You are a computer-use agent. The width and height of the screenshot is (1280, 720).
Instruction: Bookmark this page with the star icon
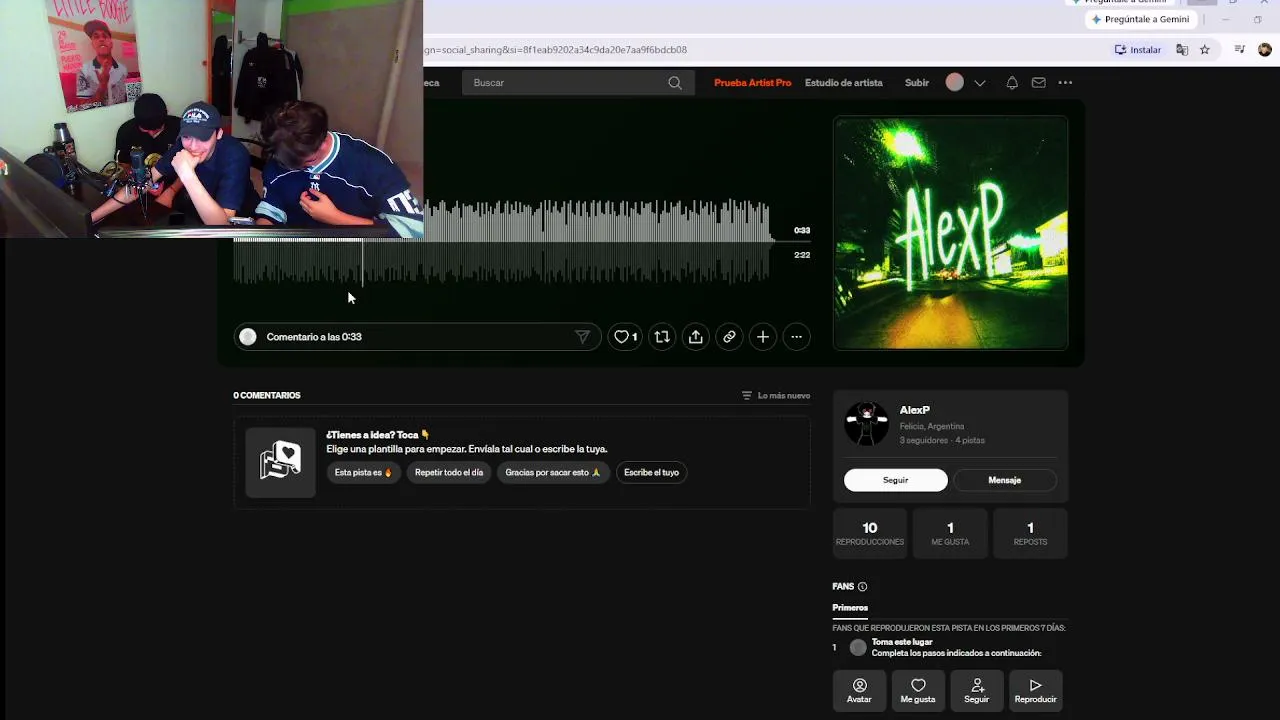tap(1205, 50)
